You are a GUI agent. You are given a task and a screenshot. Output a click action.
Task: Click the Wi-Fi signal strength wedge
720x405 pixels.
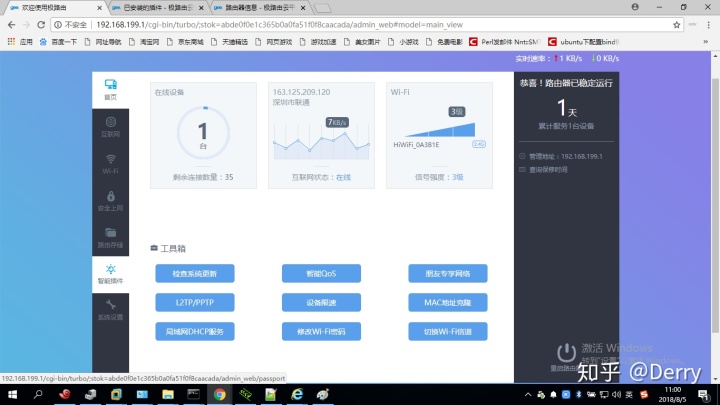coord(440,130)
